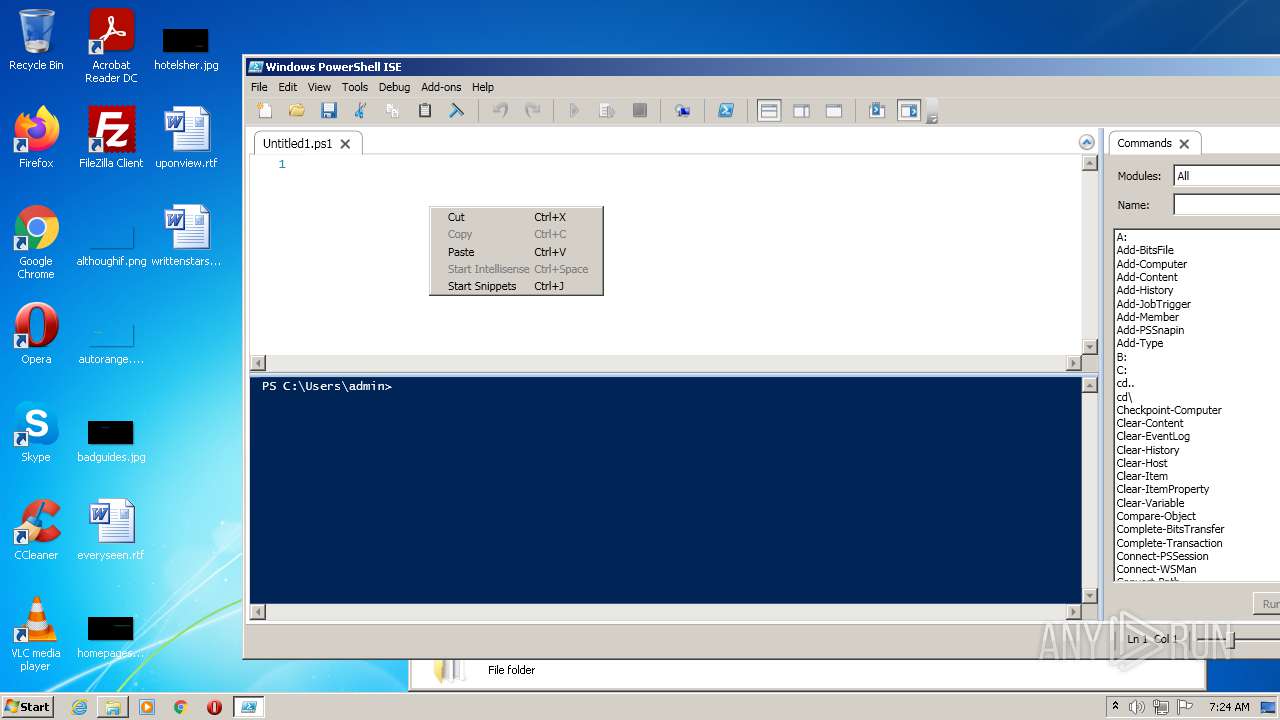Viewport: 1280px width, 720px height.
Task: Save the script with the floppy icon
Action: (x=328, y=111)
